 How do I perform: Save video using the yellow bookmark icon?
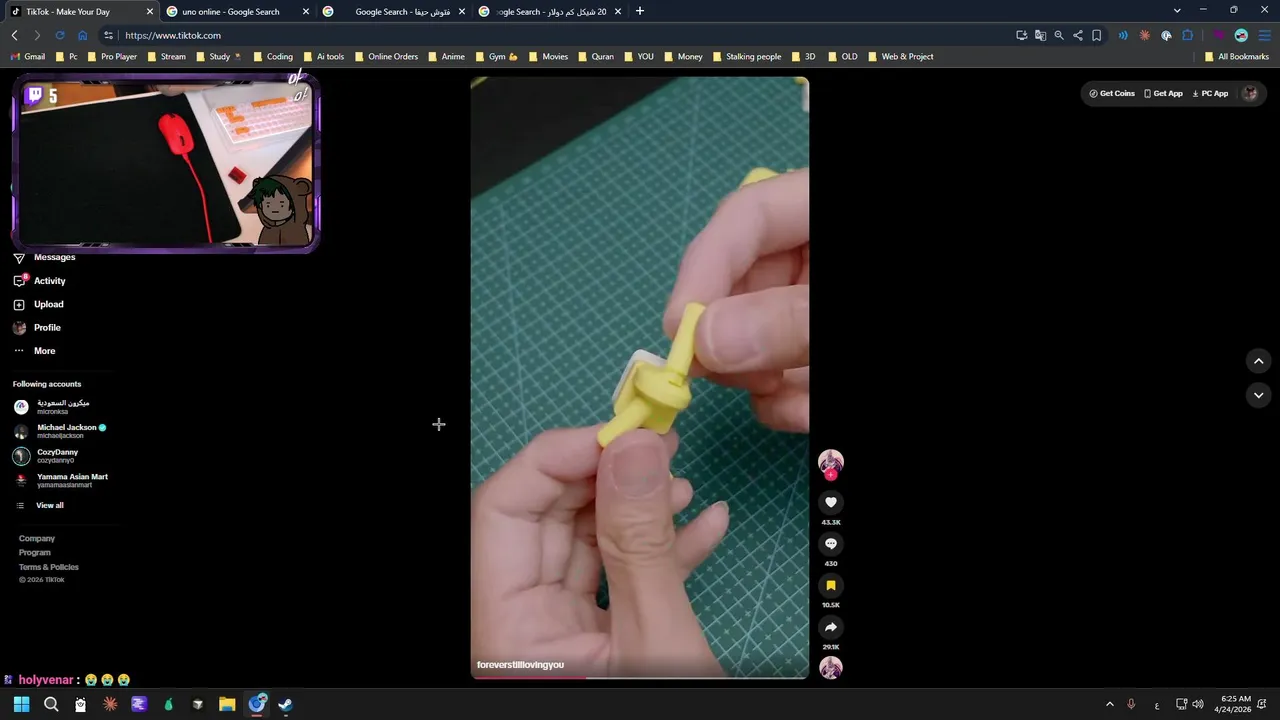coord(831,586)
